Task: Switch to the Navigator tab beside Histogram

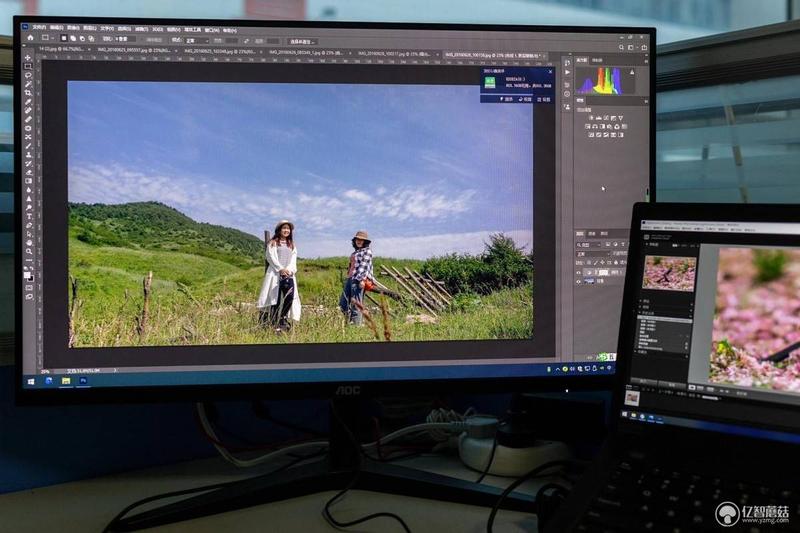Action: [597, 60]
